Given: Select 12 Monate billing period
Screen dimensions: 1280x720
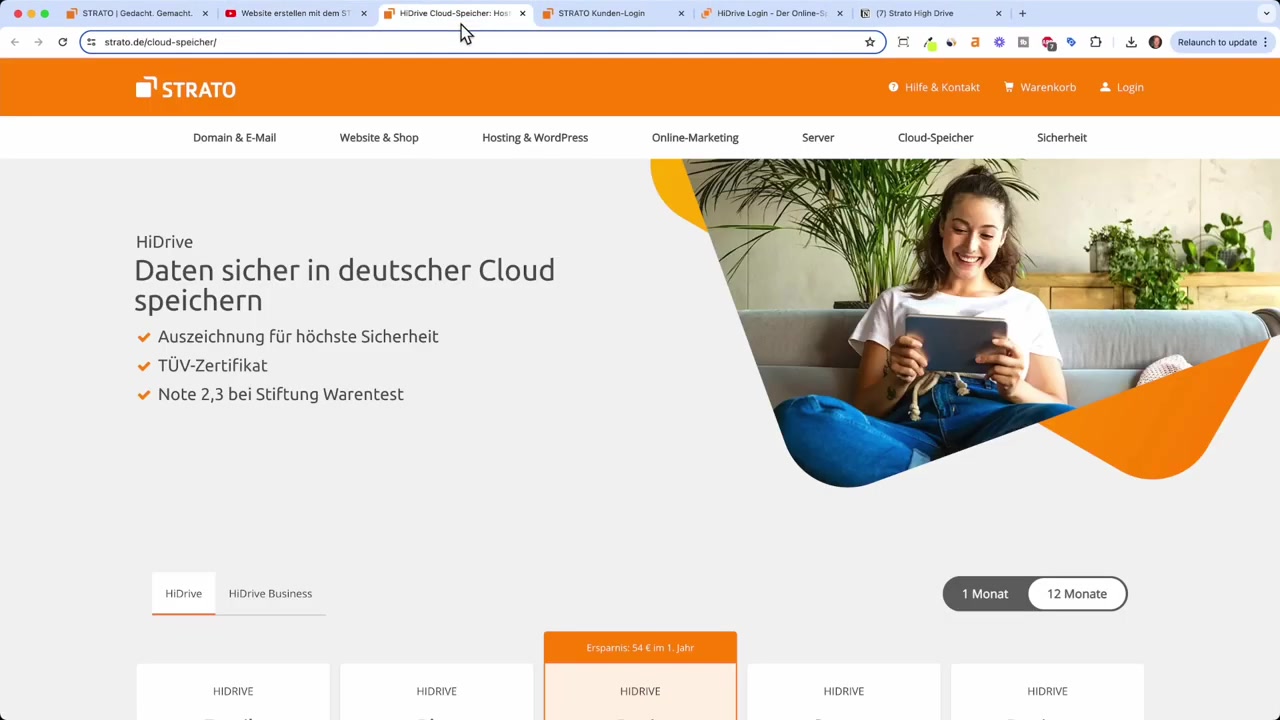Looking at the screenshot, I should [x=1077, y=594].
